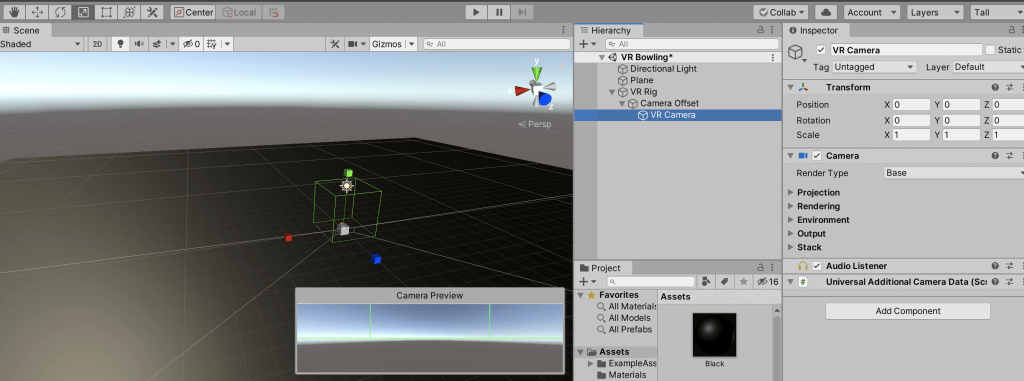This screenshot has width=1024, height=381.
Task: Select the Move tool
Action: [x=37, y=12]
